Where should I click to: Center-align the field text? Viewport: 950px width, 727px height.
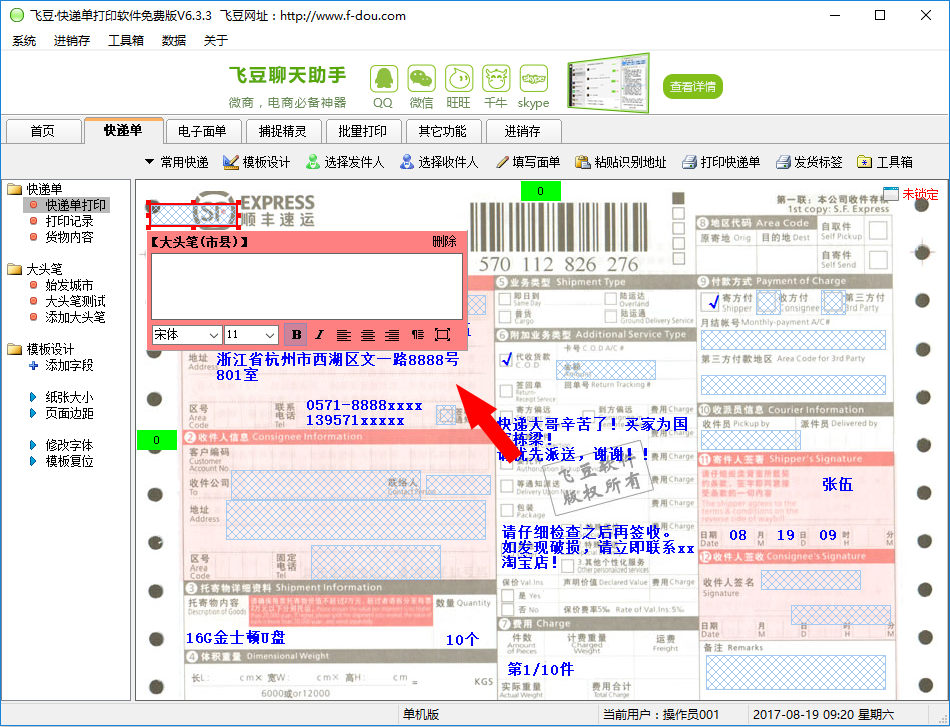coord(368,334)
